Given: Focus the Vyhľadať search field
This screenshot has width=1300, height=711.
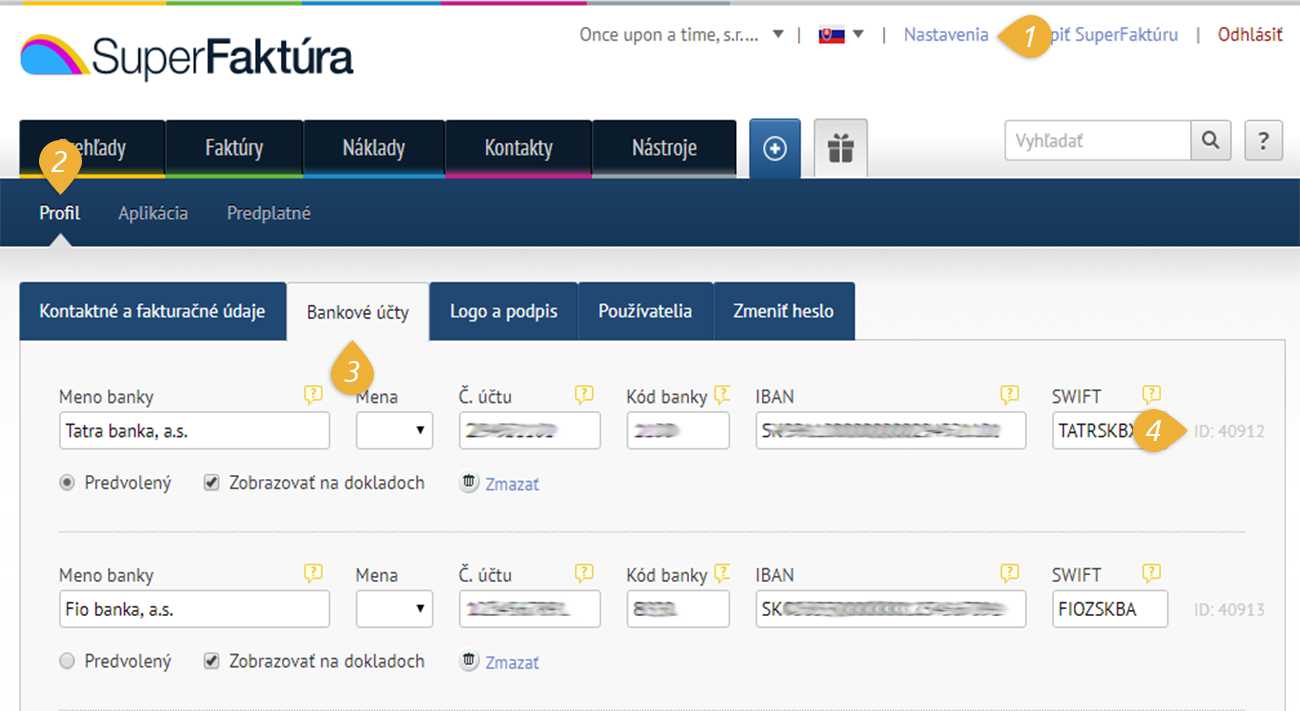Looking at the screenshot, I should tap(1098, 141).
